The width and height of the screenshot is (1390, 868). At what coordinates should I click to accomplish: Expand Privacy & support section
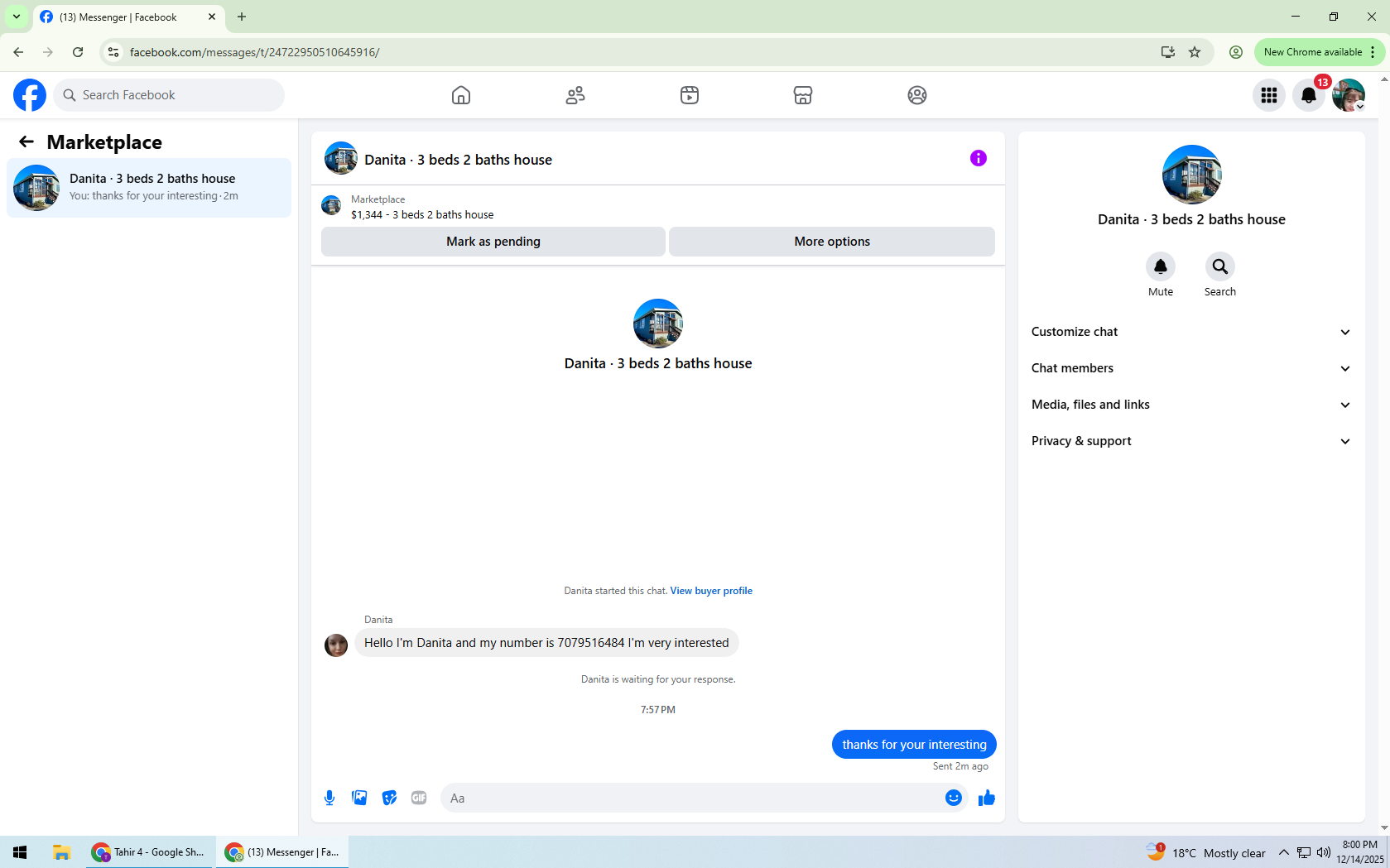(1191, 441)
